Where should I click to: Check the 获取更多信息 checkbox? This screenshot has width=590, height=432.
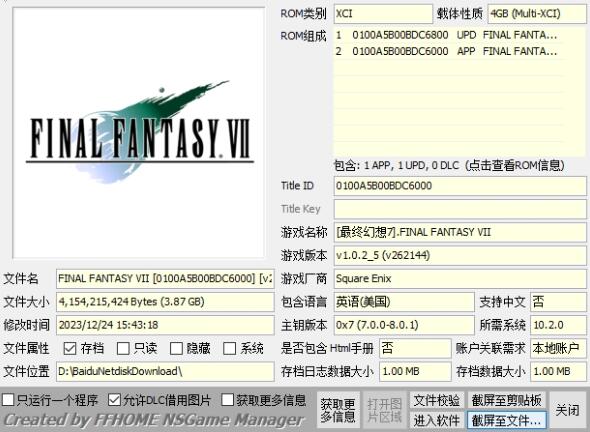[x=228, y=400]
